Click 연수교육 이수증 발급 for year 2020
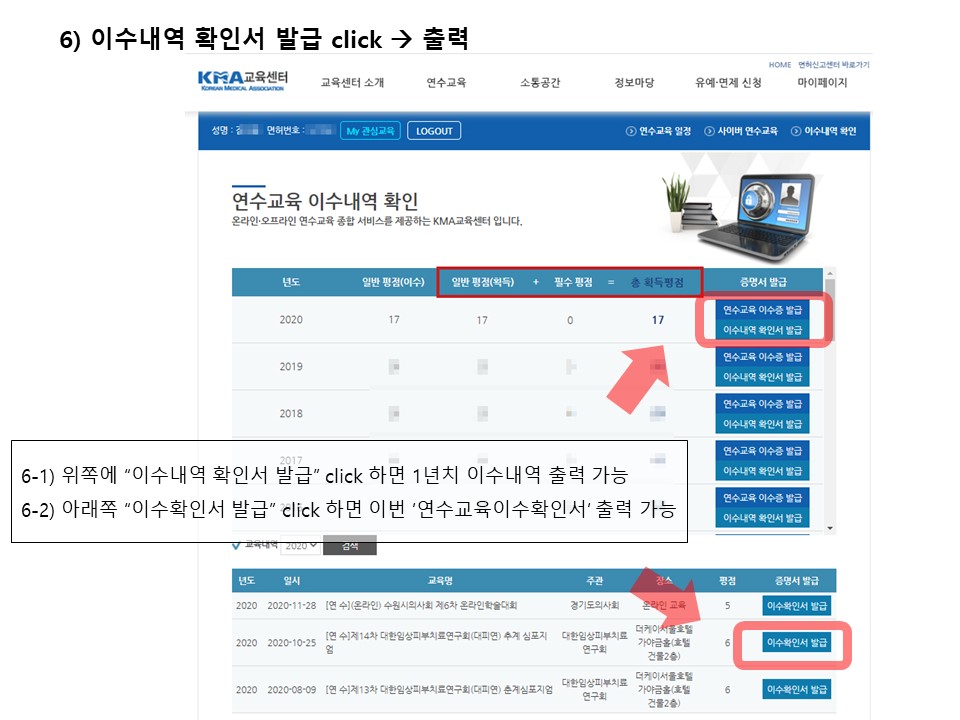The height and width of the screenshot is (720, 960). (x=763, y=310)
